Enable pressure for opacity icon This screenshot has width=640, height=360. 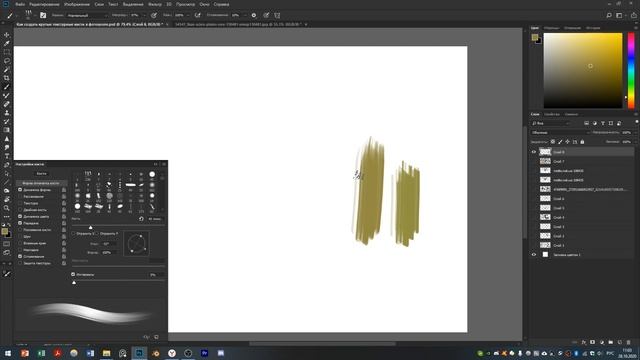(154, 15)
